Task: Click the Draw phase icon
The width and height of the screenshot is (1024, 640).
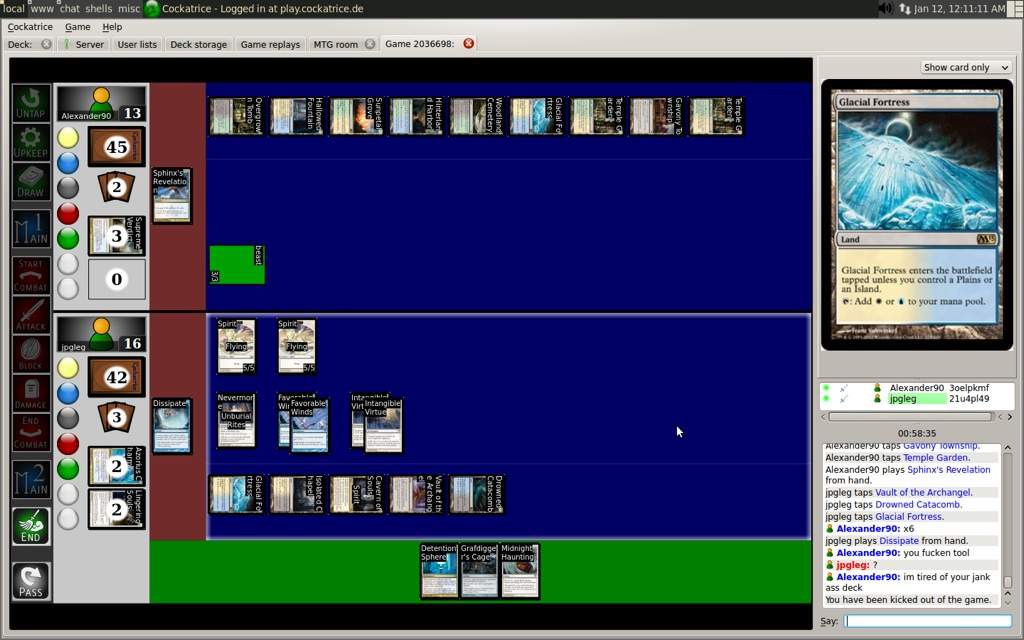Action: (x=31, y=182)
